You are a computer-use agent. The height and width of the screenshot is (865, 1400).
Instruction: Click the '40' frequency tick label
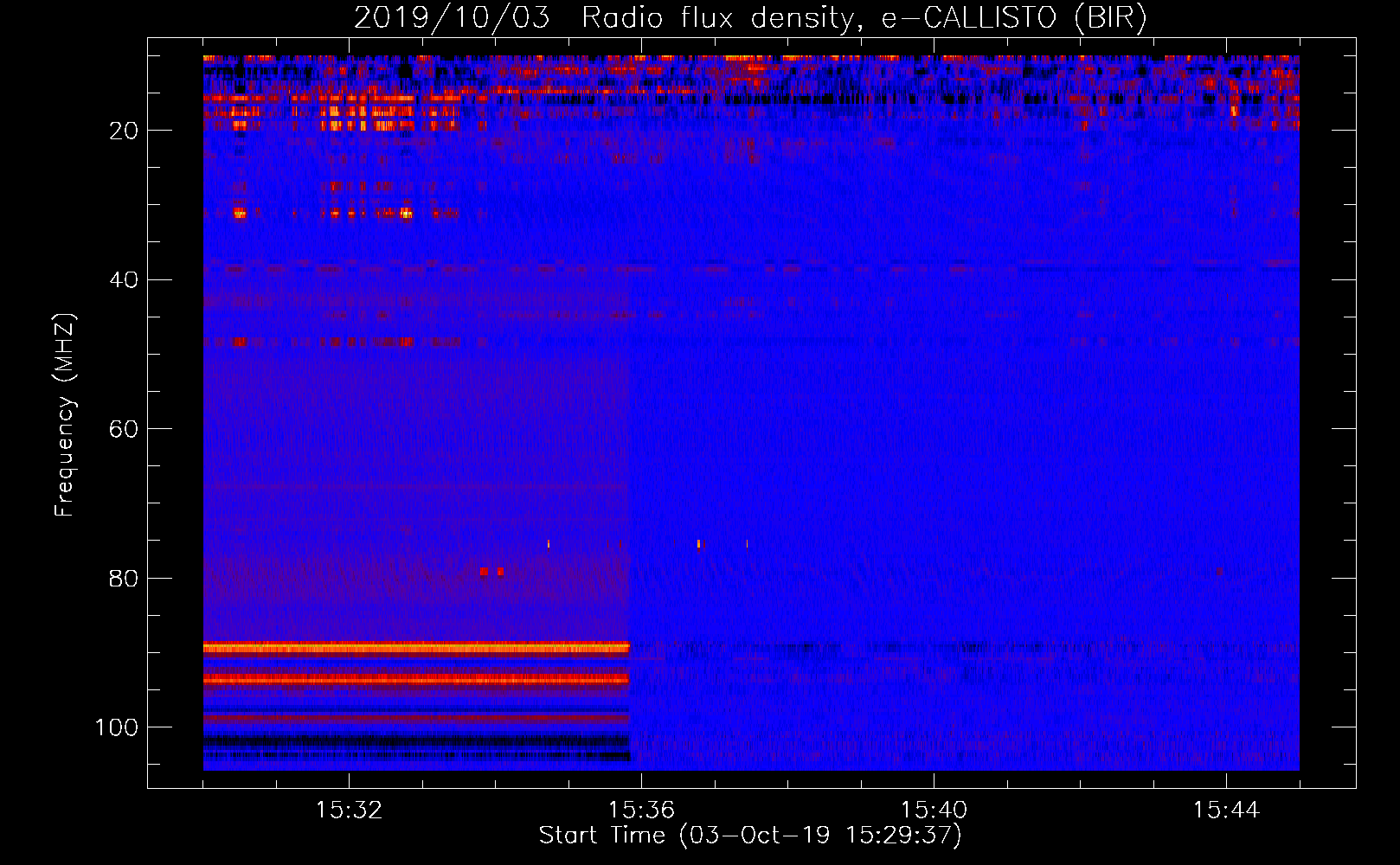124,279
